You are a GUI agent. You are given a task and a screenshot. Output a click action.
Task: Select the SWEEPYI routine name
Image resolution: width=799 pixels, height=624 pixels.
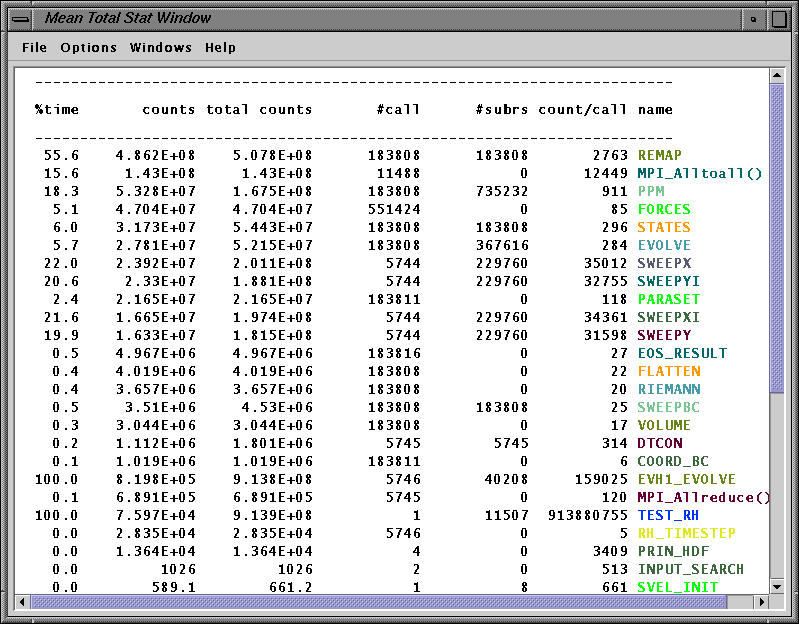669,281
